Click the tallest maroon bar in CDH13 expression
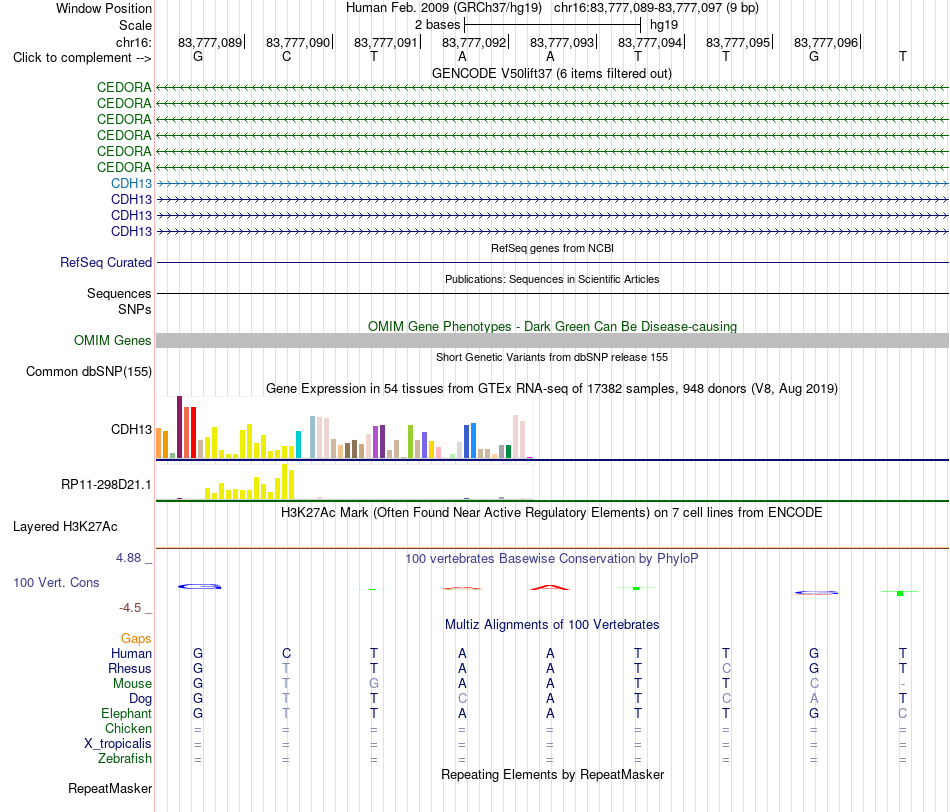 click(x=179, y=427)
